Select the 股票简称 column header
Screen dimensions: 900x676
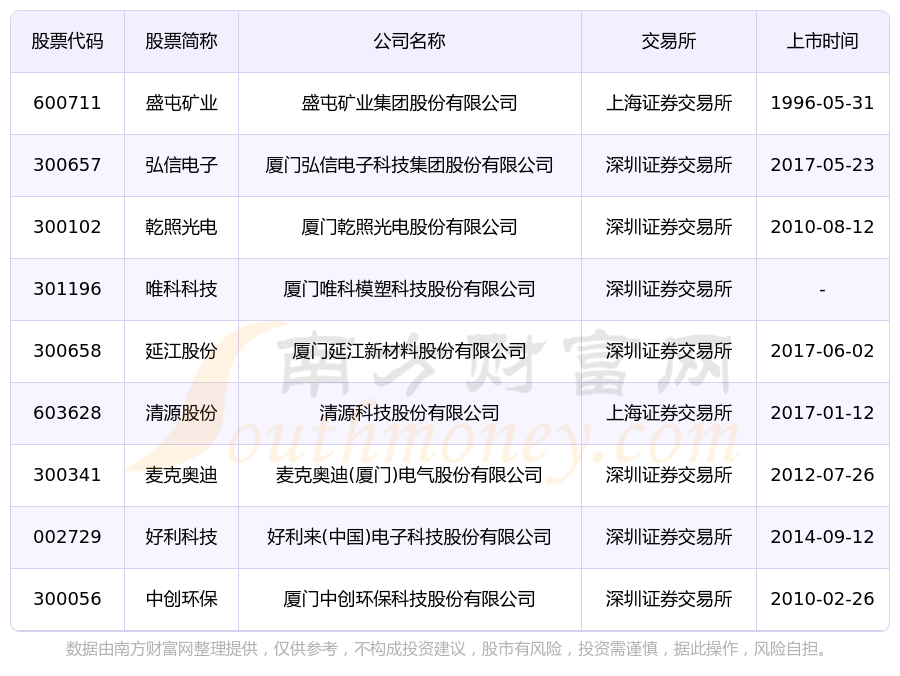pos(181,41)
